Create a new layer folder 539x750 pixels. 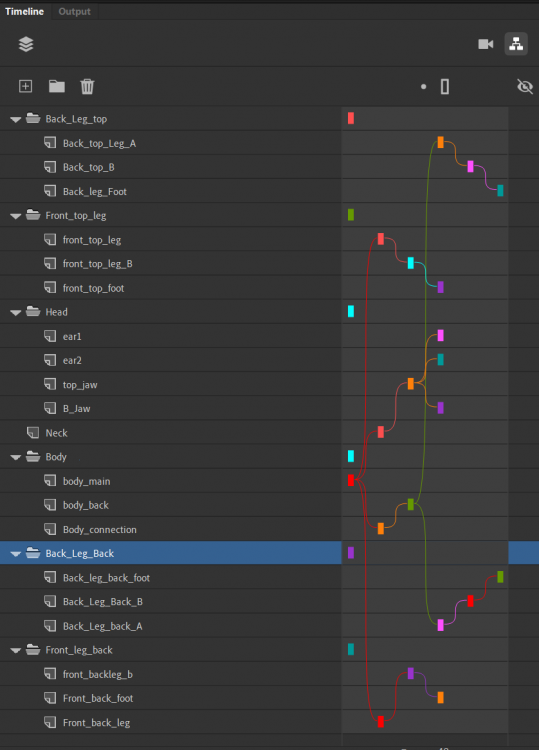click(57, 86)
